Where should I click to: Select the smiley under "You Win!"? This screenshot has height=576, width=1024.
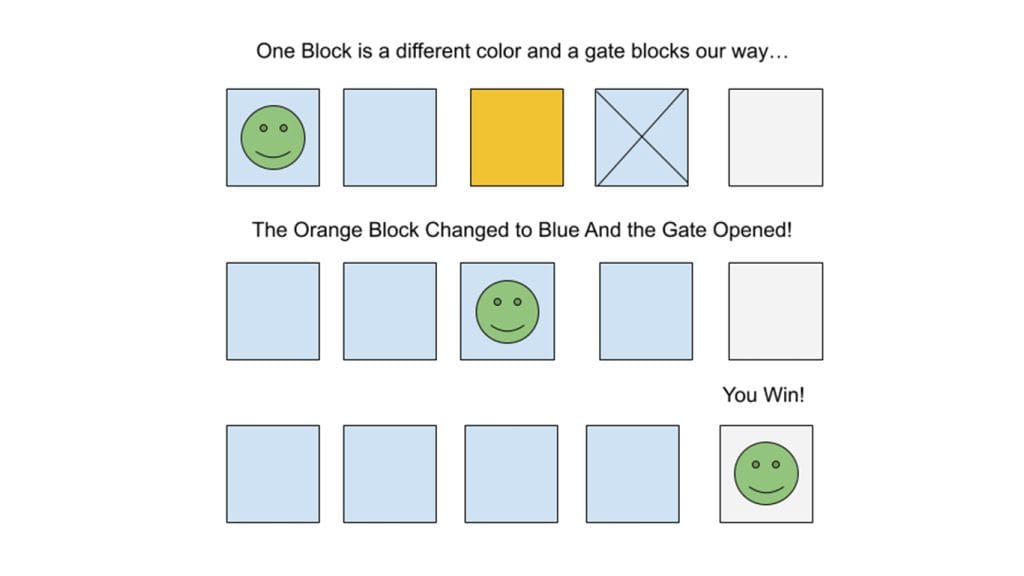(766, 474)
